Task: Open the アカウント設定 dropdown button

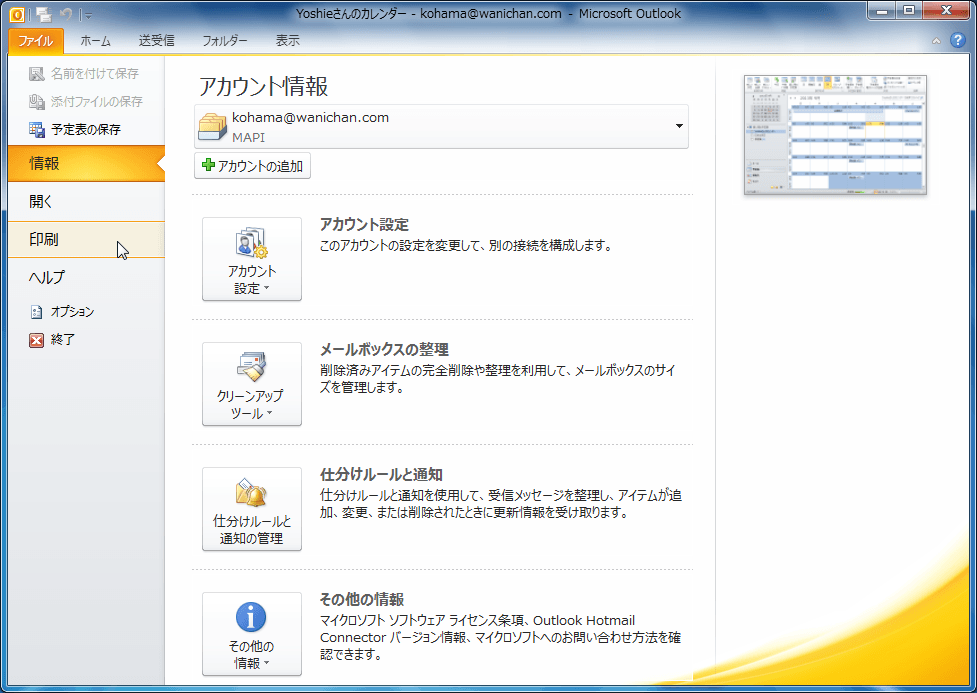Action: coord(252,259)
